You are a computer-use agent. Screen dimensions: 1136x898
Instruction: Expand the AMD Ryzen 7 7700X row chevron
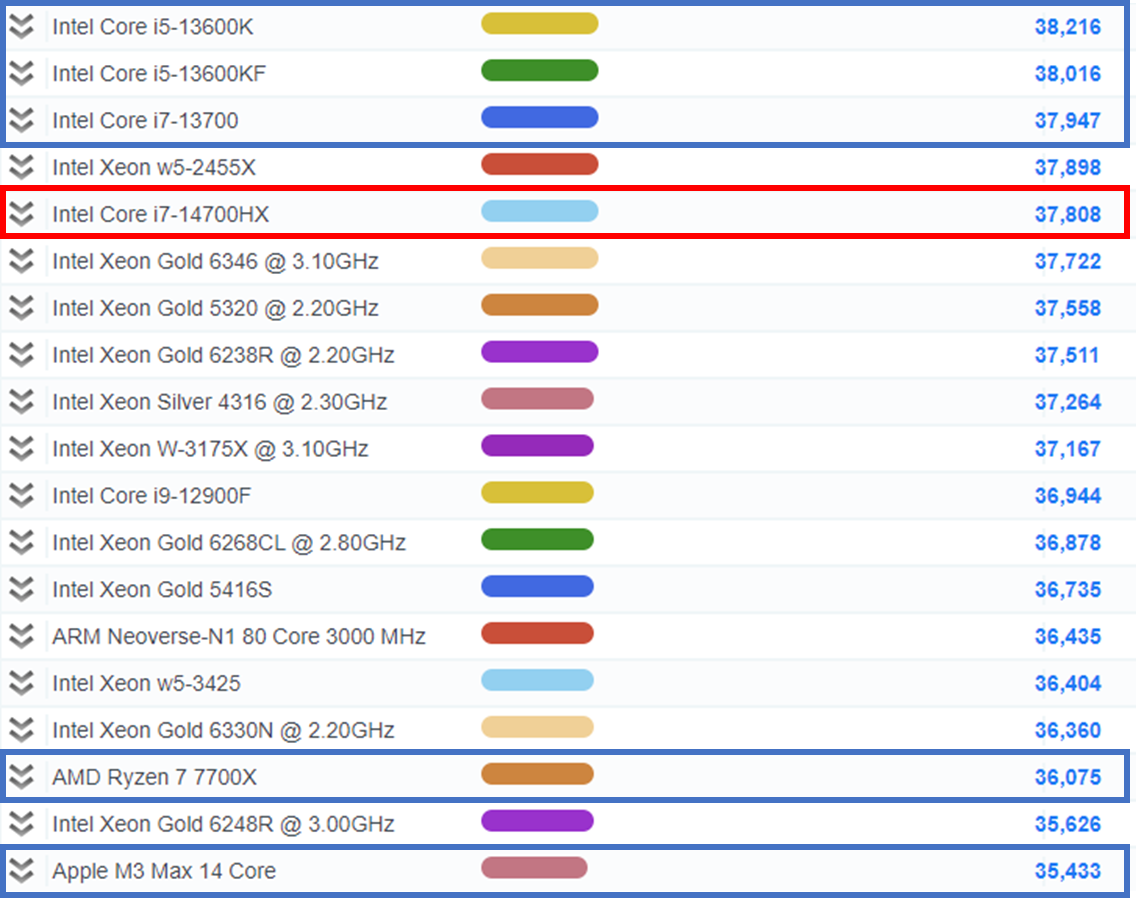[22, 777]
